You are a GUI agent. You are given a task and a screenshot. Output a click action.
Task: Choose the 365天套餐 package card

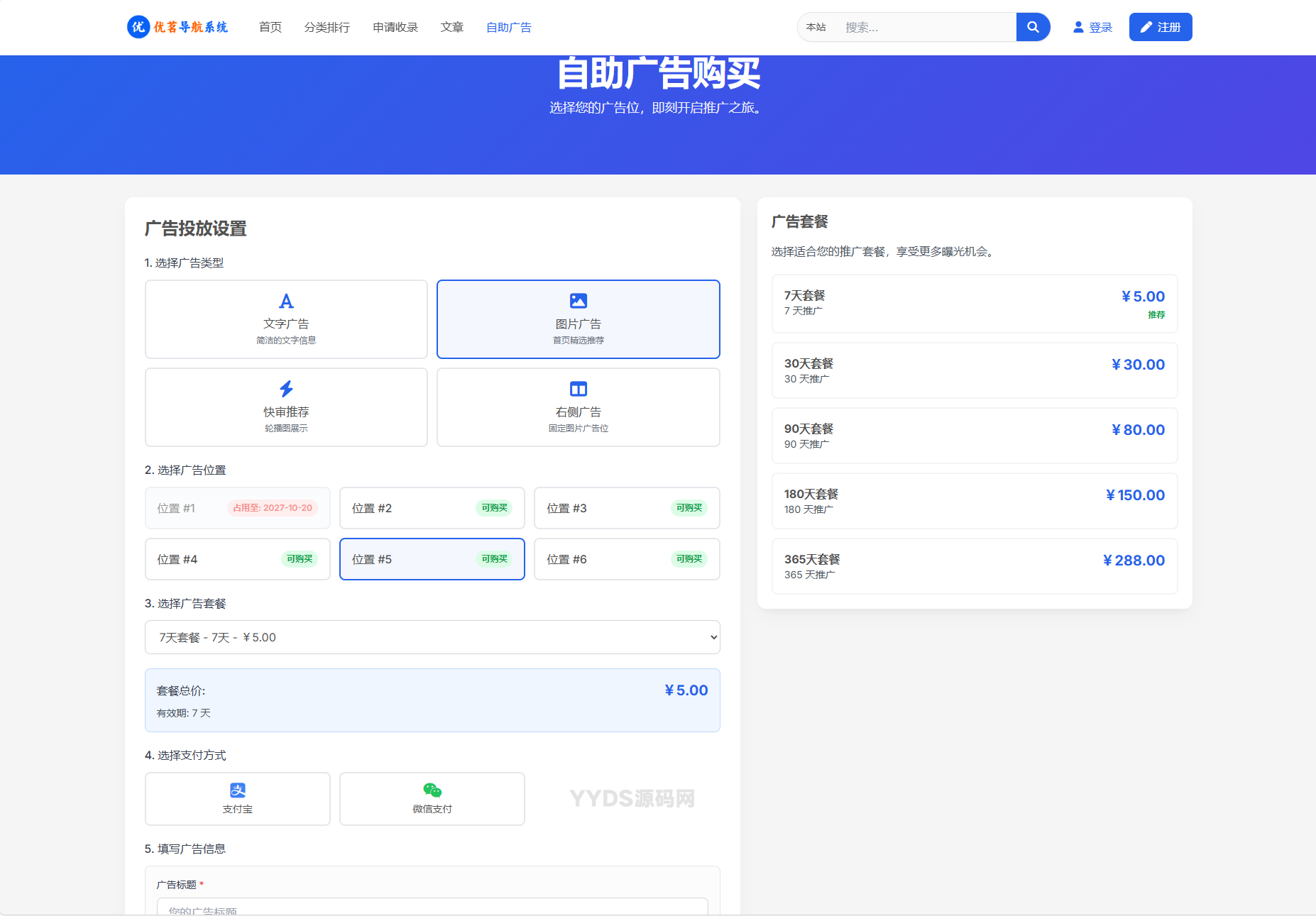[974, 566]
